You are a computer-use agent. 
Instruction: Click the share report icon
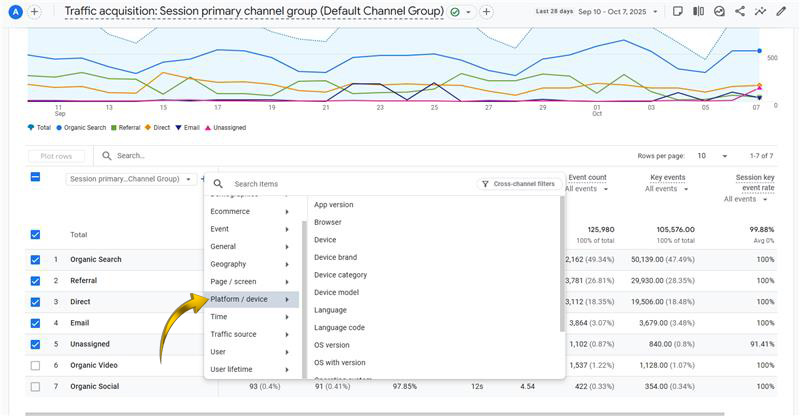point(740,12)
